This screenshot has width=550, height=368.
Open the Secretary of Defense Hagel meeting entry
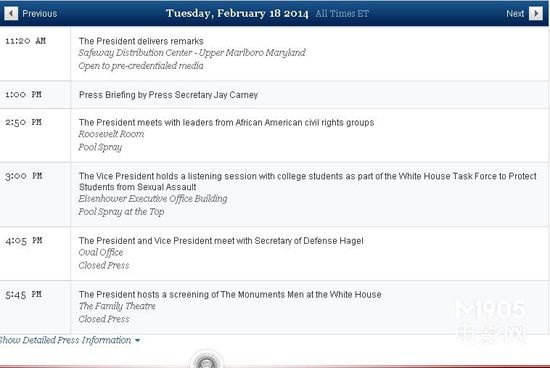point(221,241)
